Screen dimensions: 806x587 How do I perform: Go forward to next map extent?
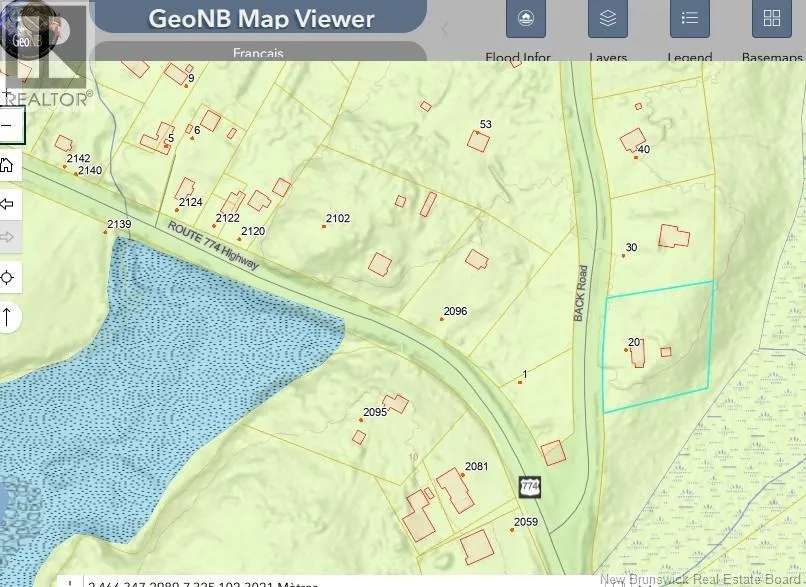[x=8, y=237]
